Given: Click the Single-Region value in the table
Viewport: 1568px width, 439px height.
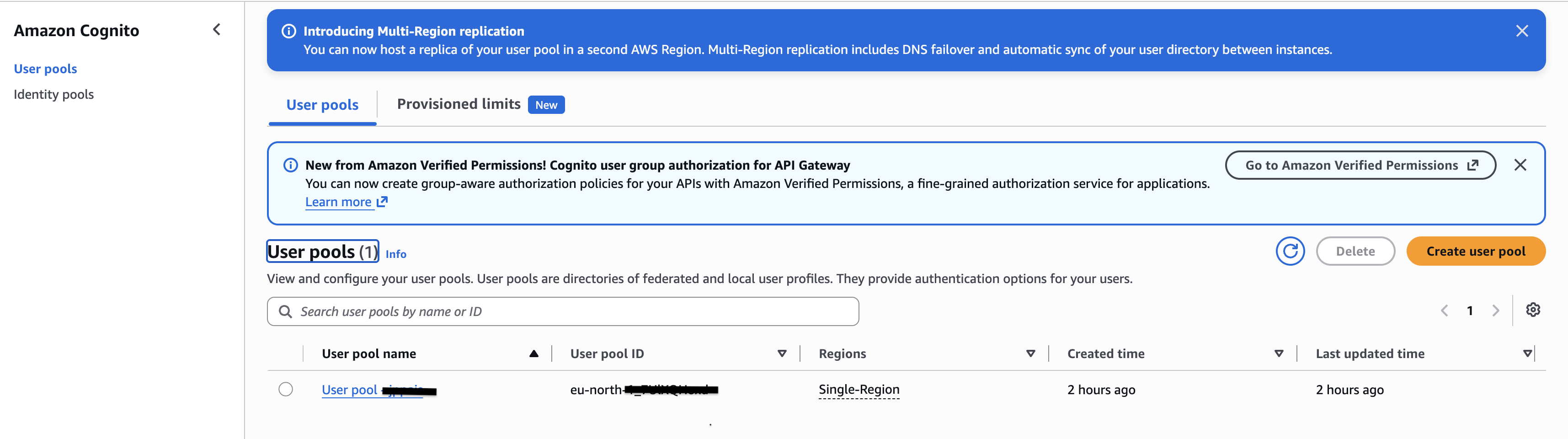Looking at the screenshot, I should [x=859, y=390].
